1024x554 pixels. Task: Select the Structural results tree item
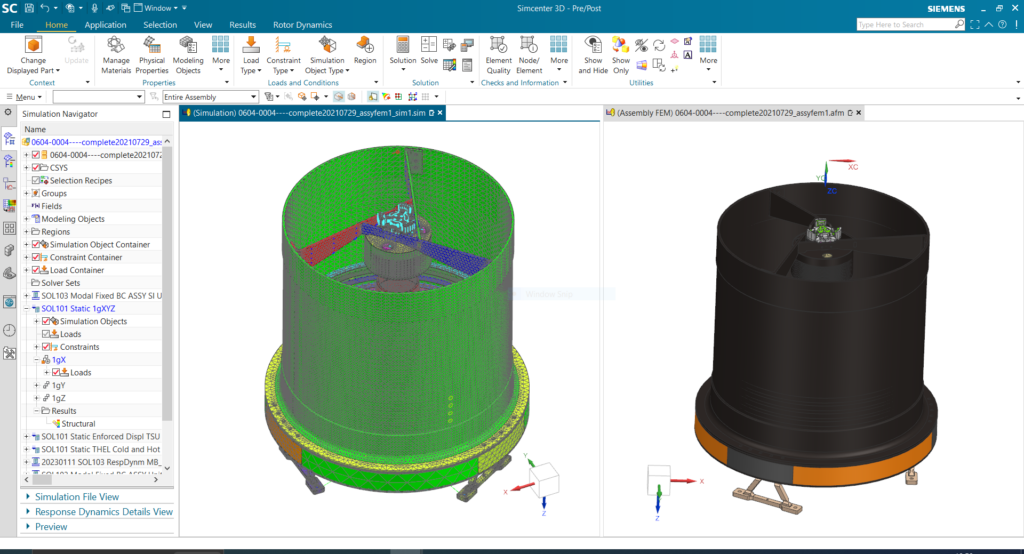(79, 423)
